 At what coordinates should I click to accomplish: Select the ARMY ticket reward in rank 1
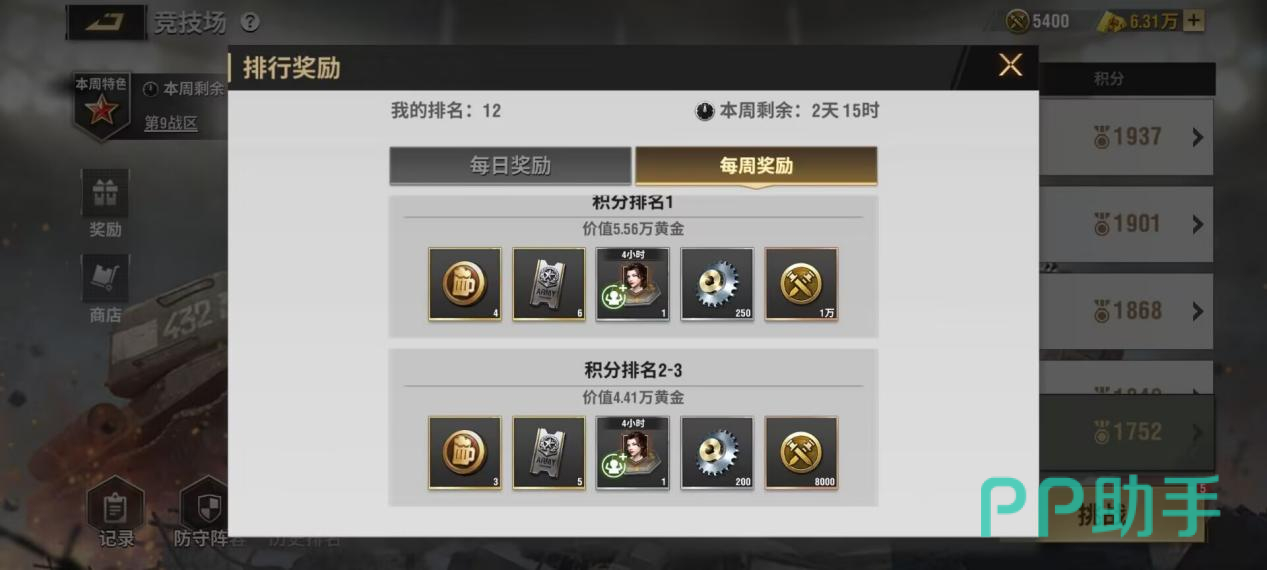(x=549, y=284)
